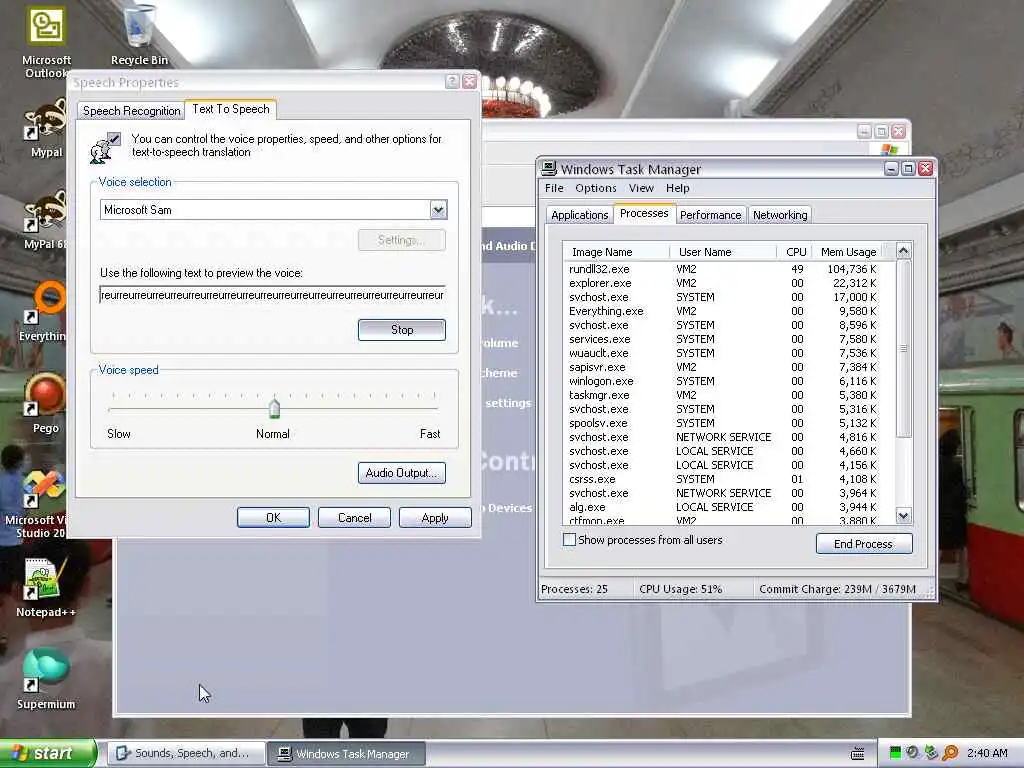The image size is (1024, 768).
Task: Select the sapisvr.exe process row
Action: click(723, 367)
